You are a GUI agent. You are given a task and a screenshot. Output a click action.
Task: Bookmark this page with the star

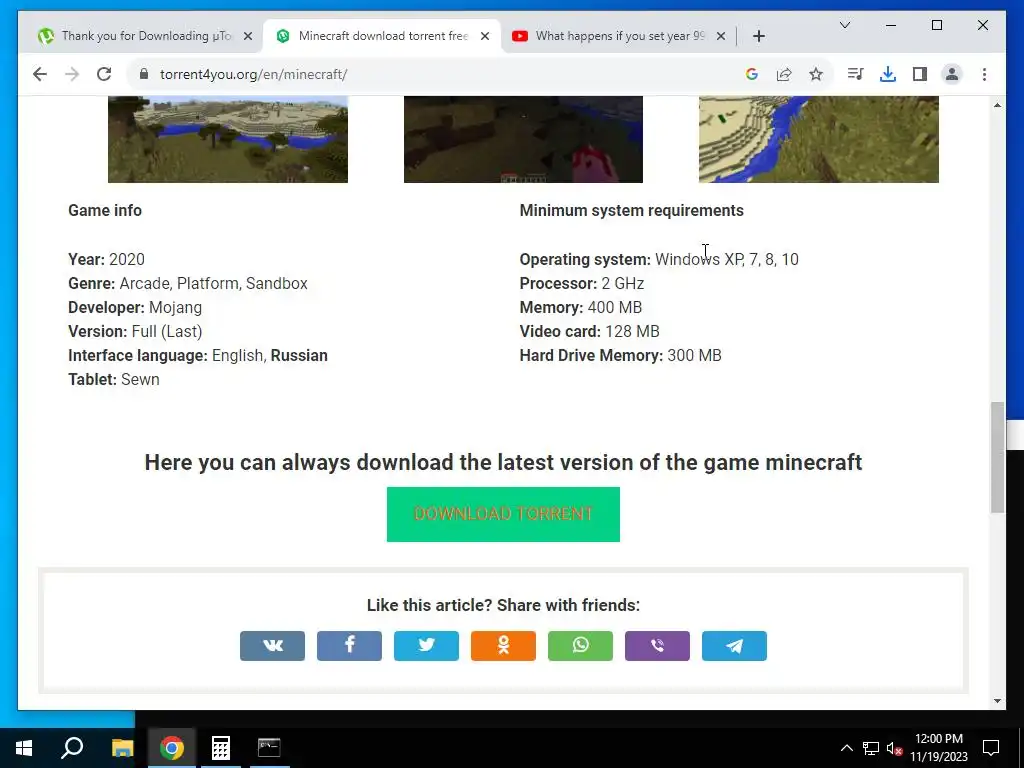click(x=816, y=74)
